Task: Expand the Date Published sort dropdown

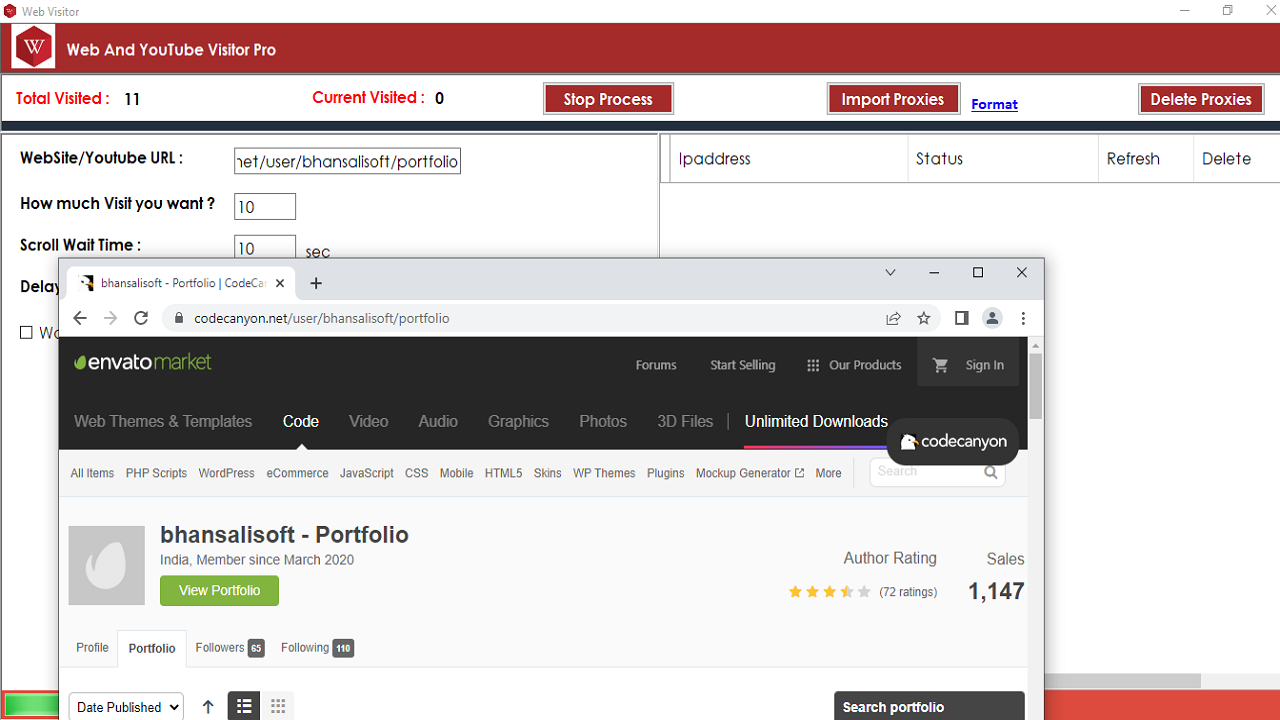Action: click(x=126, y=706)
